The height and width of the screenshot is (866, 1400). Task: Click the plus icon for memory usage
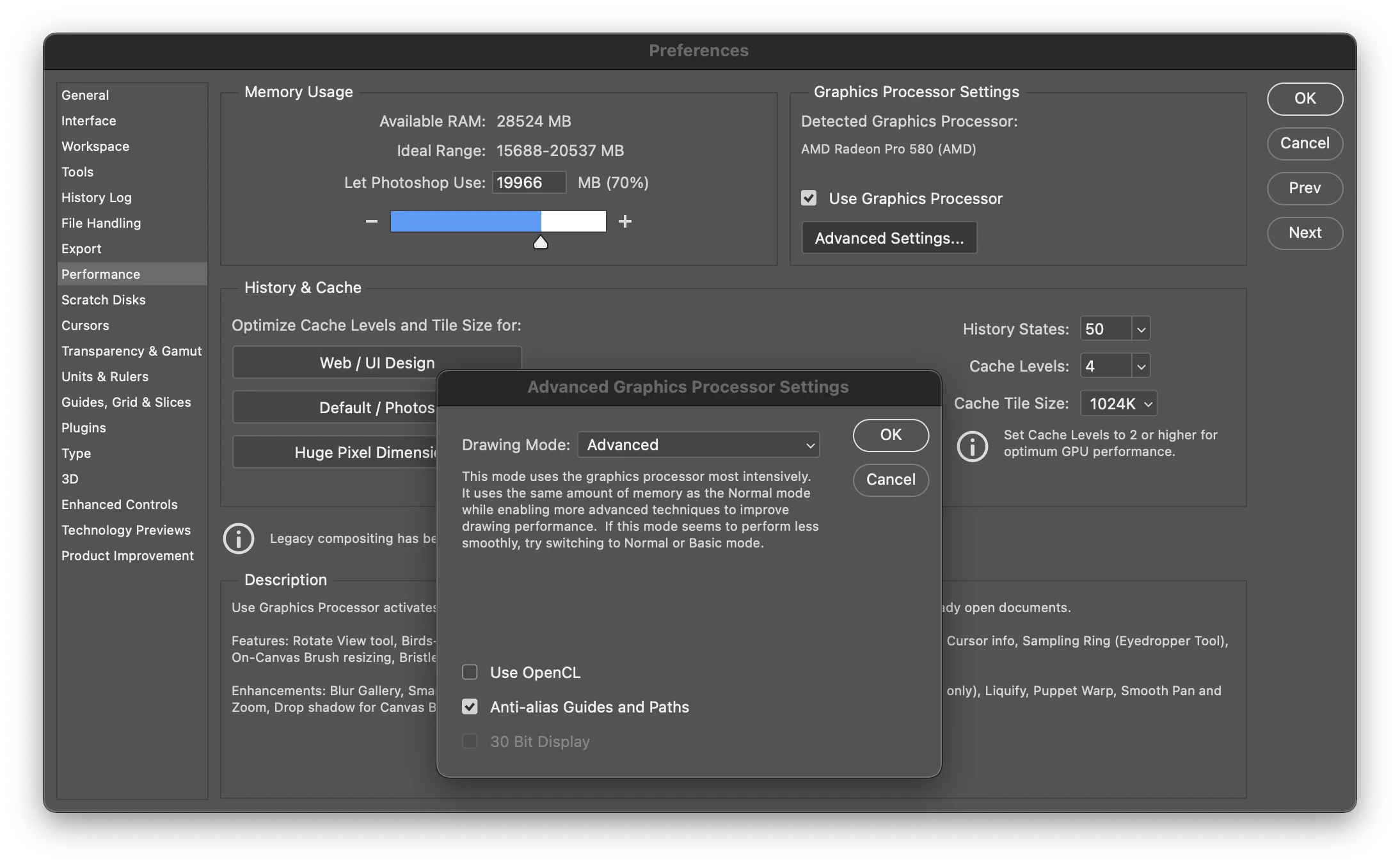(625, 221)
